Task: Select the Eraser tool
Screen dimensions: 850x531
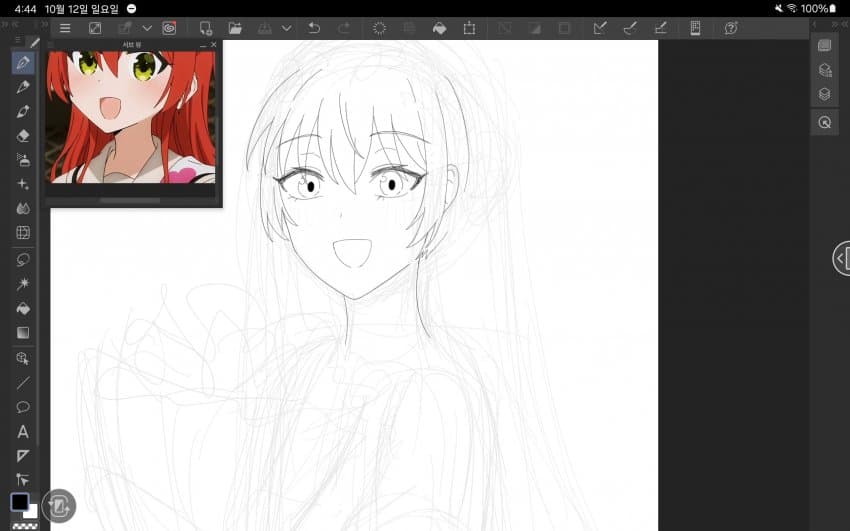Action: coord(24,136)
